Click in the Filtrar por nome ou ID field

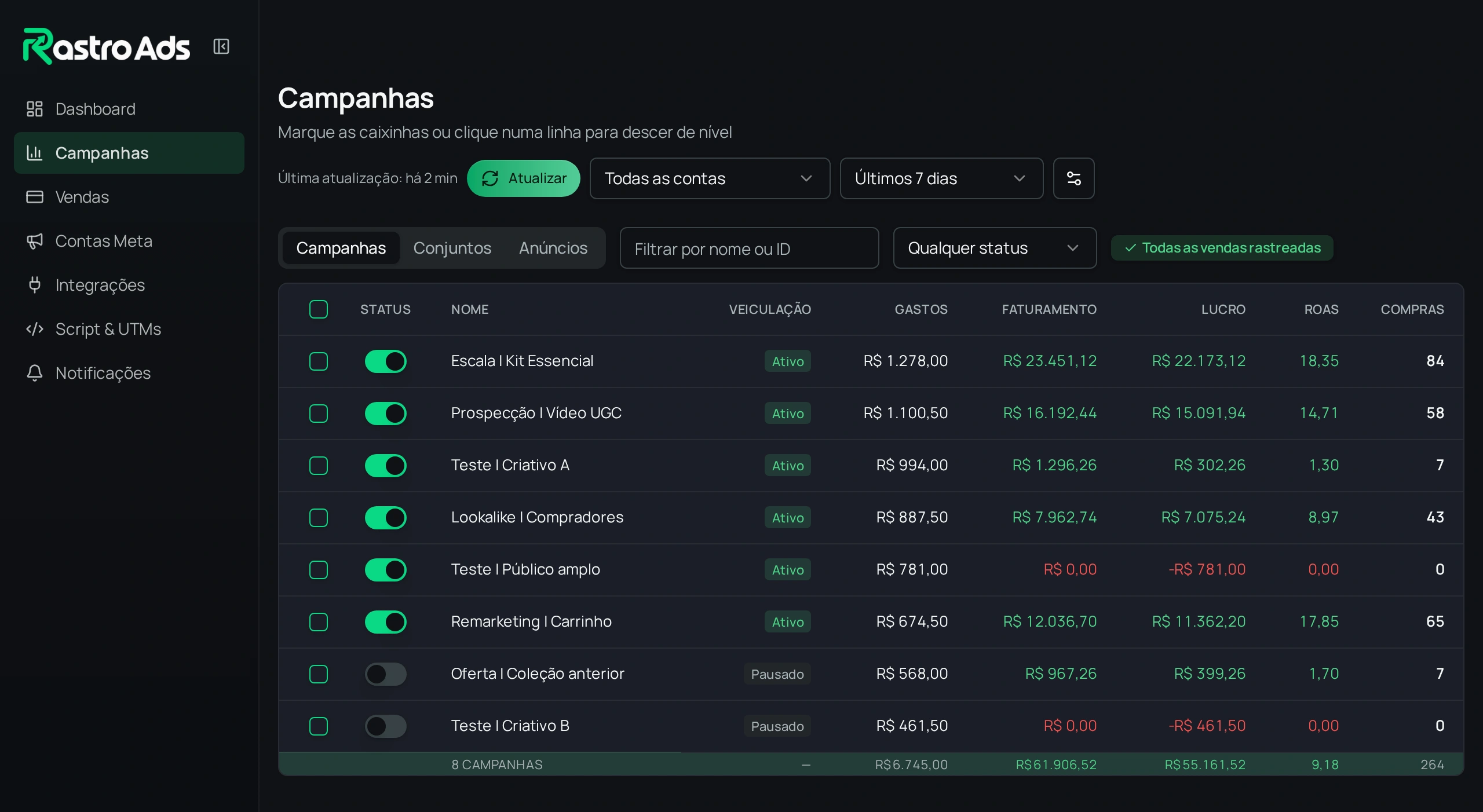pos(749,248)
